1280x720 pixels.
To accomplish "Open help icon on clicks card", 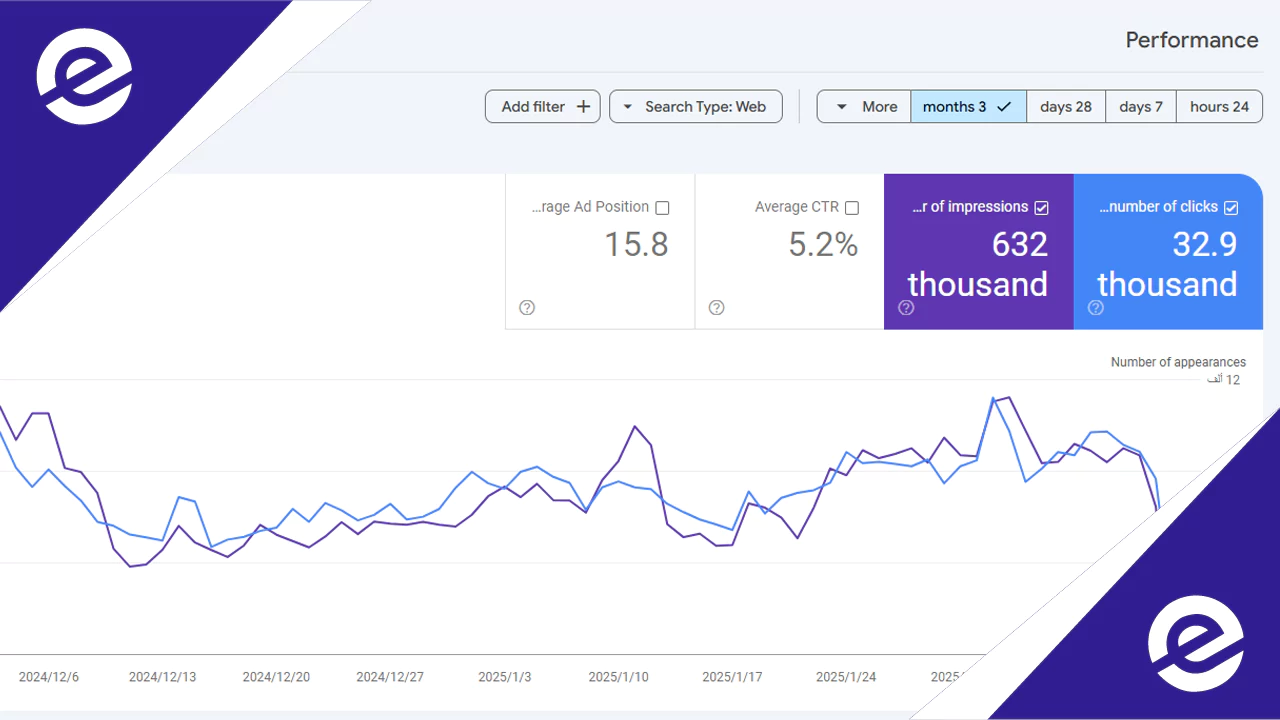I will (x=1095, y=307).
